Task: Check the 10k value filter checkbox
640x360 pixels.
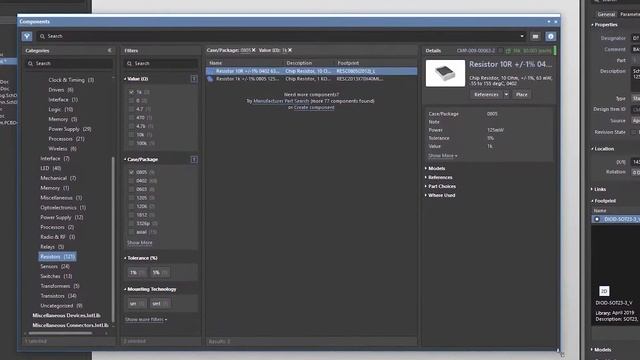Action: tap(131, 135)
